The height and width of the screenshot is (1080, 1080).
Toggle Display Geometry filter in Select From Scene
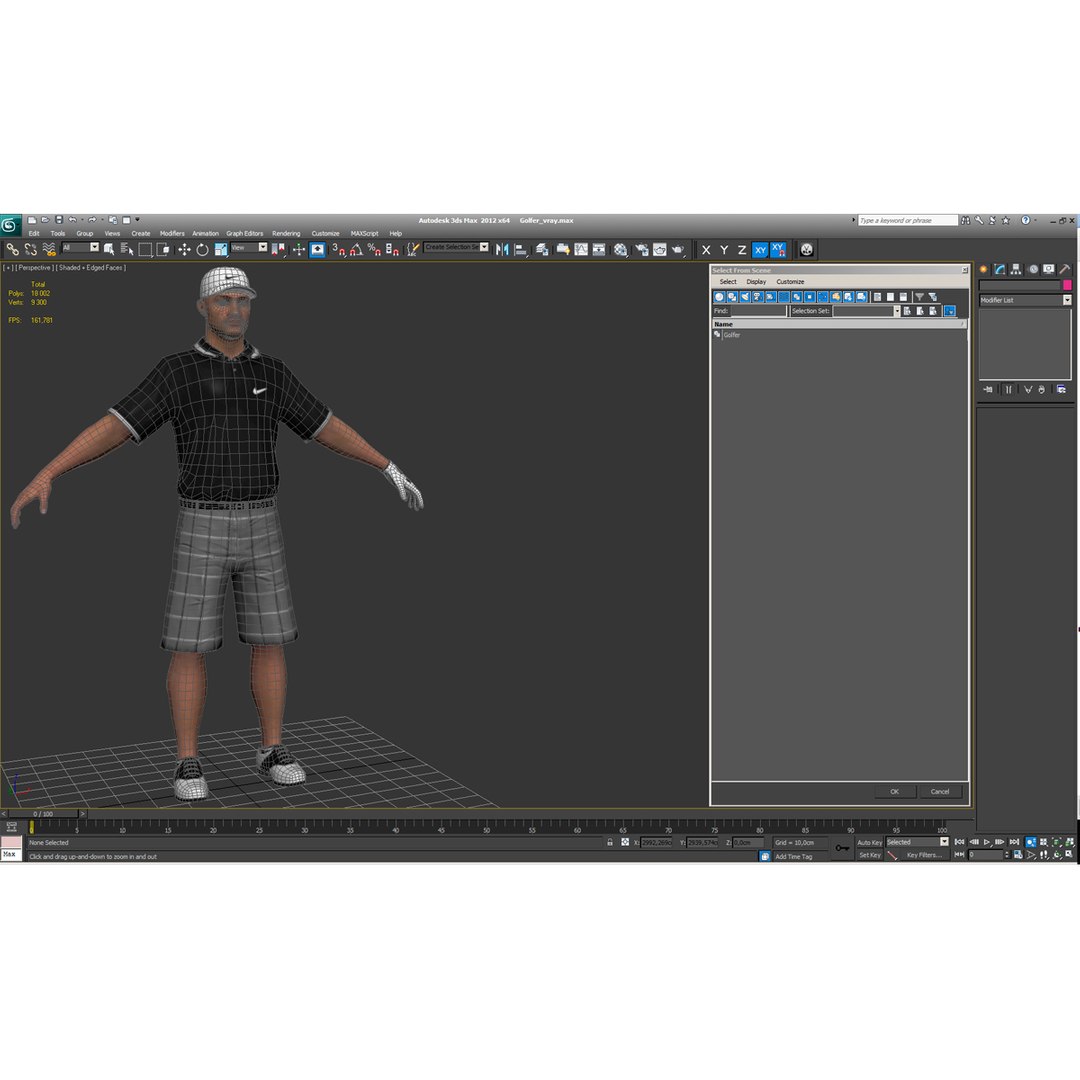click(719, 297)
